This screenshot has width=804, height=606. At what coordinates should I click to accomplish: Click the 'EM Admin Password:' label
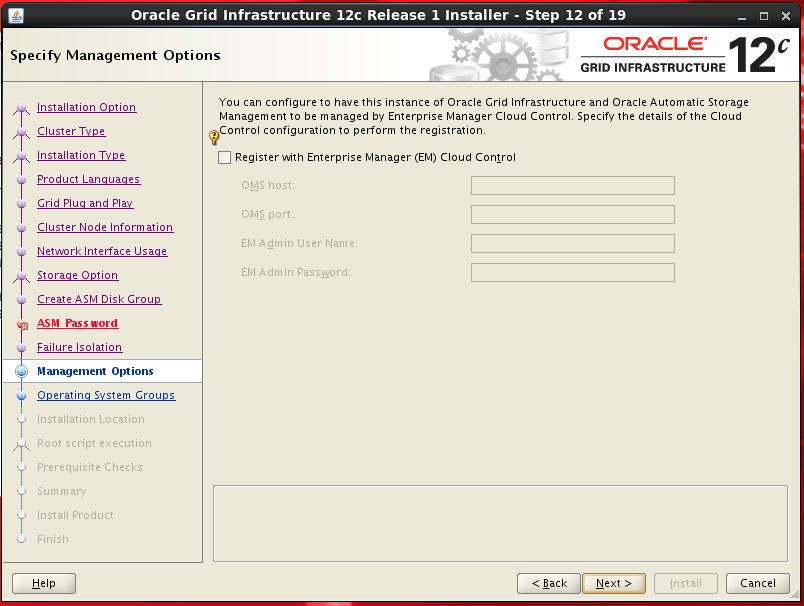click(x=296, y=272)
